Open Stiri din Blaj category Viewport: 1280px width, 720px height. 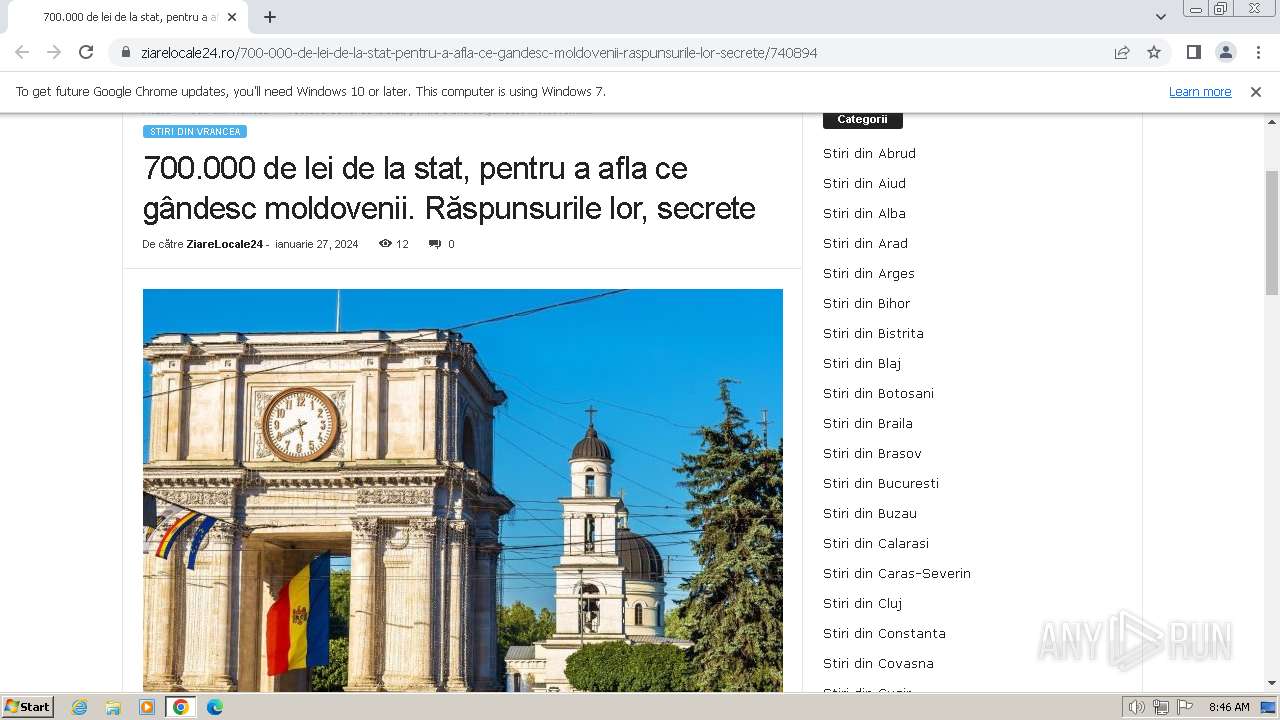[x=862, y=363]
